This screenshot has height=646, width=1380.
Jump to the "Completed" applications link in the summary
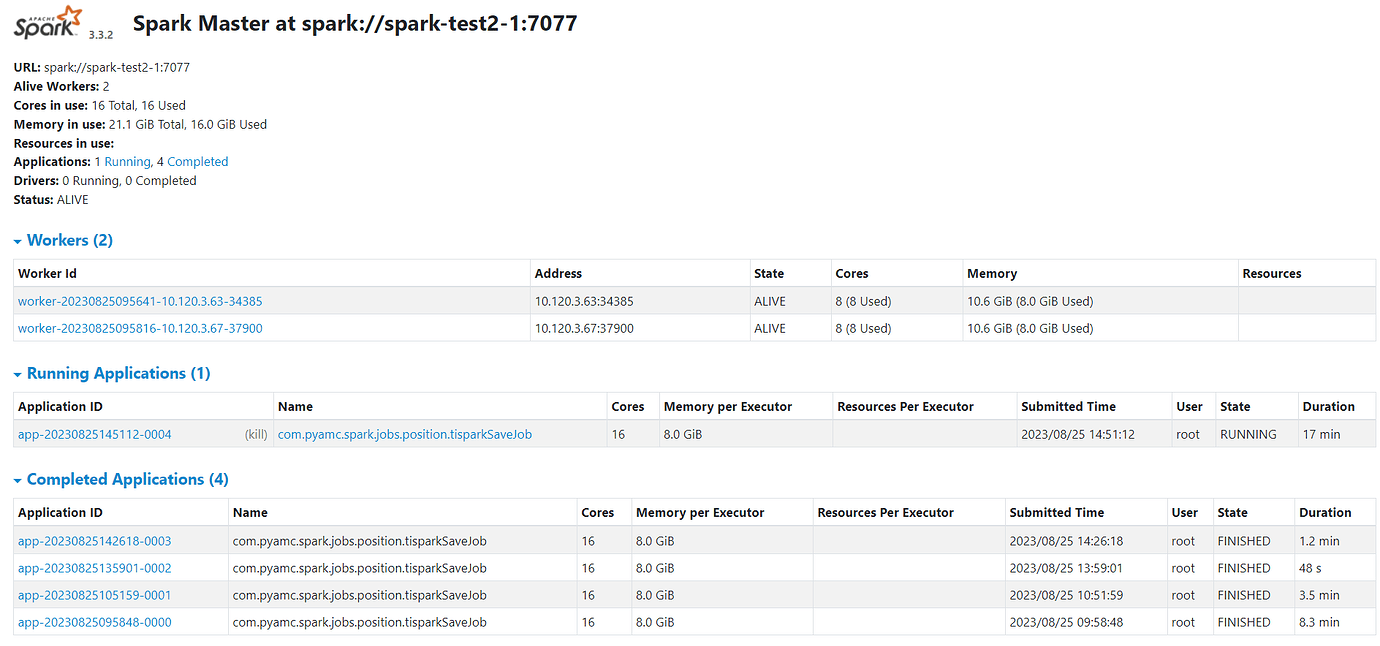pyautogui.click(x=198, y=162)
